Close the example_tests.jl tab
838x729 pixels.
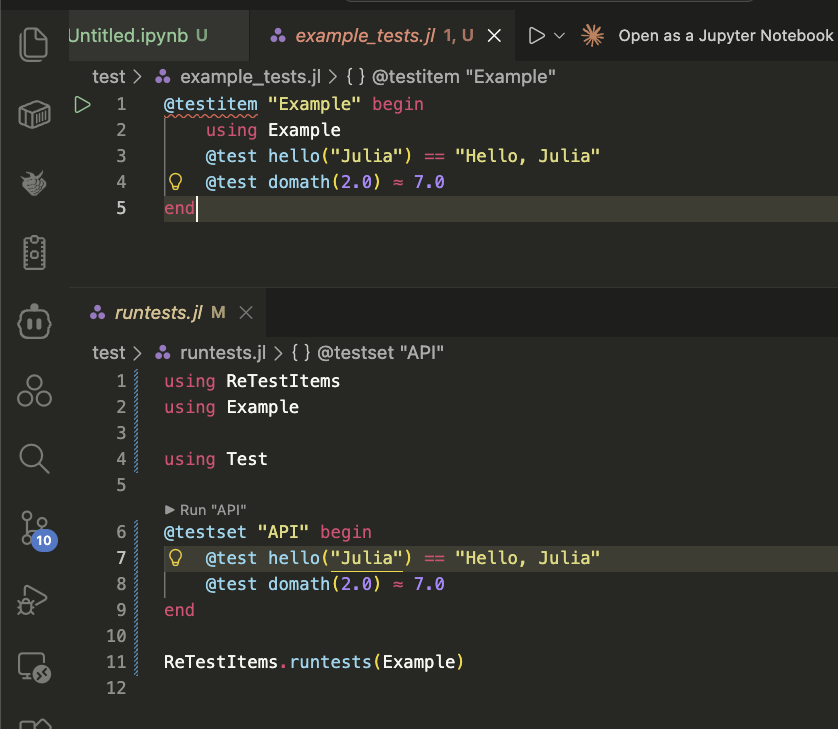coord(494,36)
